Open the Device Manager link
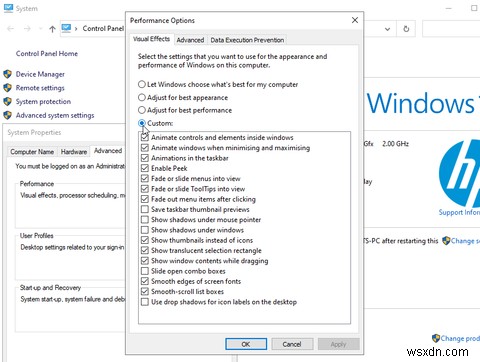Viewport: 480px width, 362px height. [x=40, y=74]
